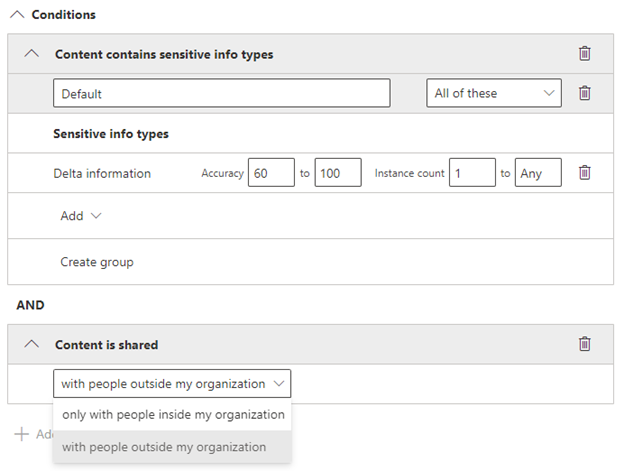Click the Delta information entry
The height and width of the screenshot is (471, 624).
coord(102,173)
